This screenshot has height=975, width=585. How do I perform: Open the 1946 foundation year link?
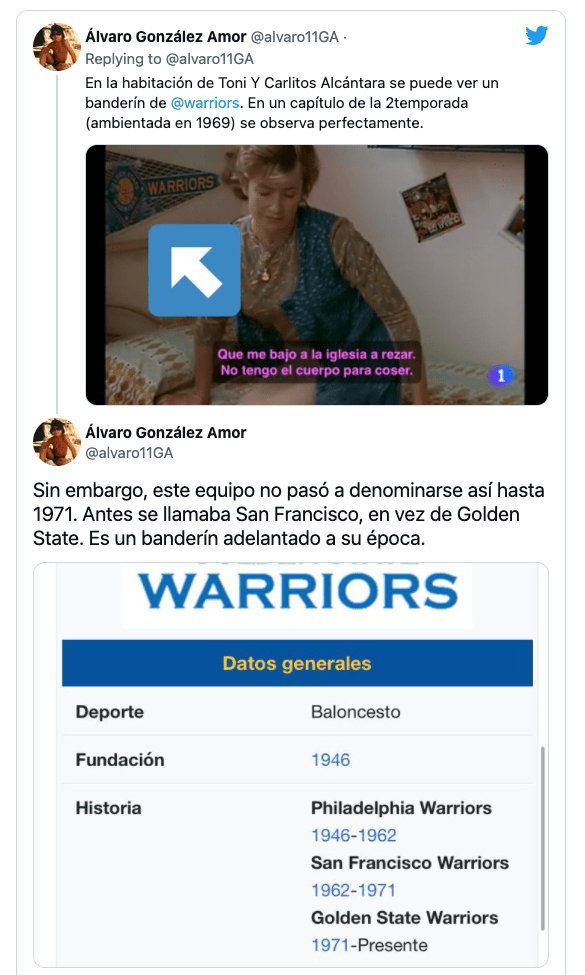click(x=331, y=760)
